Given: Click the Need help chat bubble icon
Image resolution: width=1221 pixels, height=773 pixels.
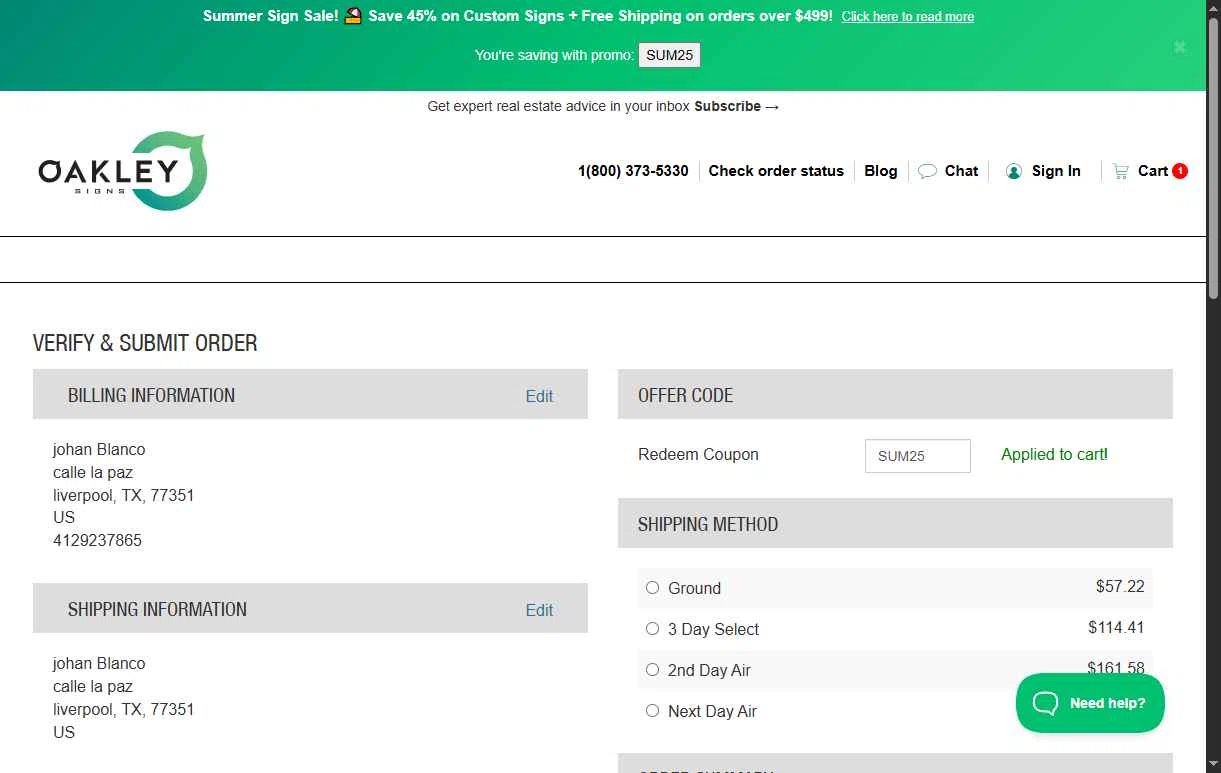Looking at the screenshot, I should coord(1045,703).
